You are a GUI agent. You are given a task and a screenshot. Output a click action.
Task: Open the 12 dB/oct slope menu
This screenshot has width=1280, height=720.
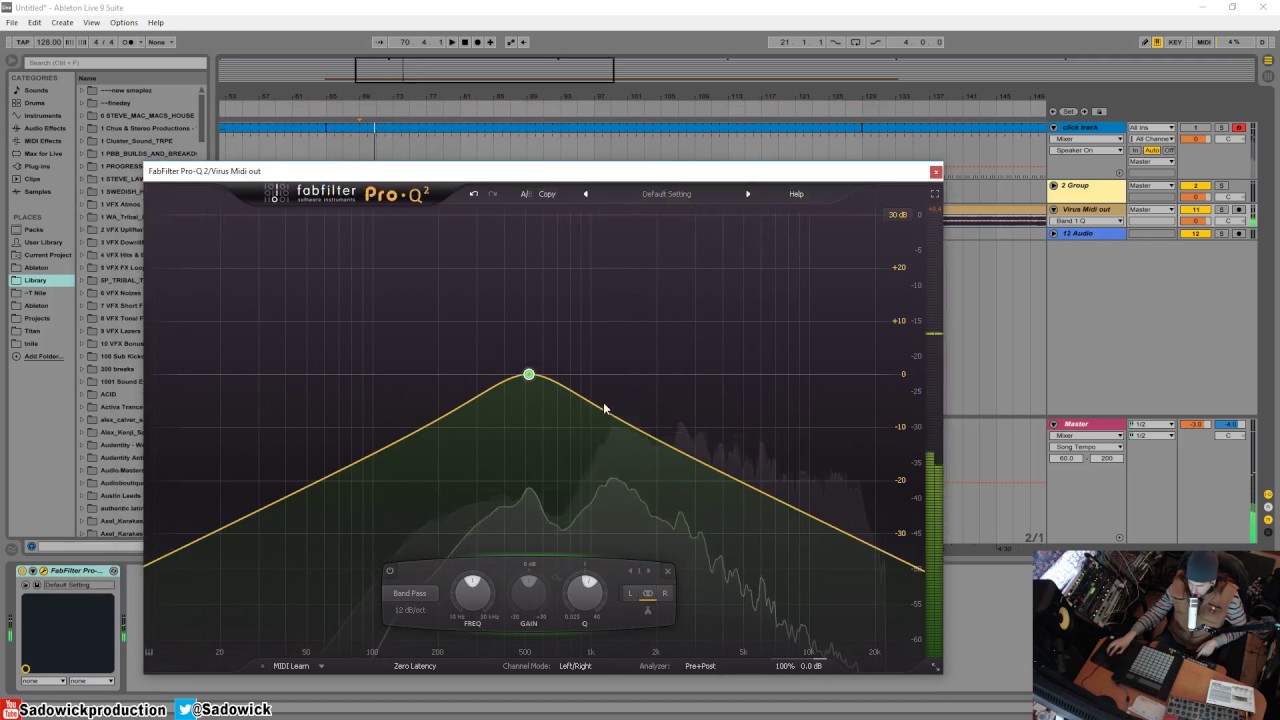click(409, 610)
